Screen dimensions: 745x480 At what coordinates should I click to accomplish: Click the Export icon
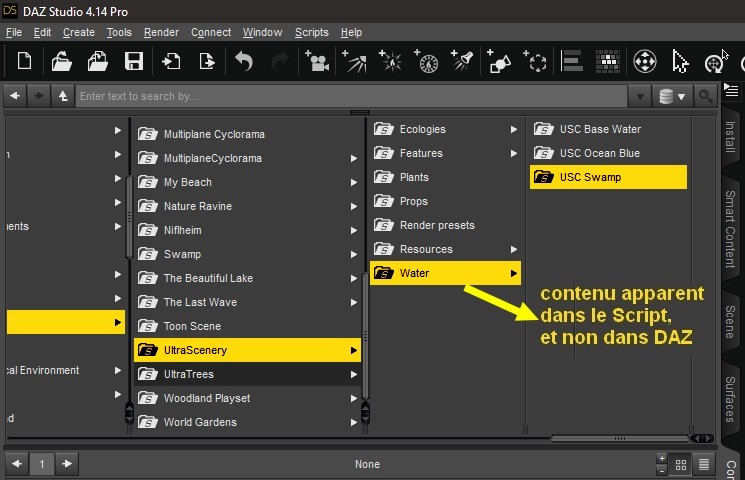pos(207,62)
